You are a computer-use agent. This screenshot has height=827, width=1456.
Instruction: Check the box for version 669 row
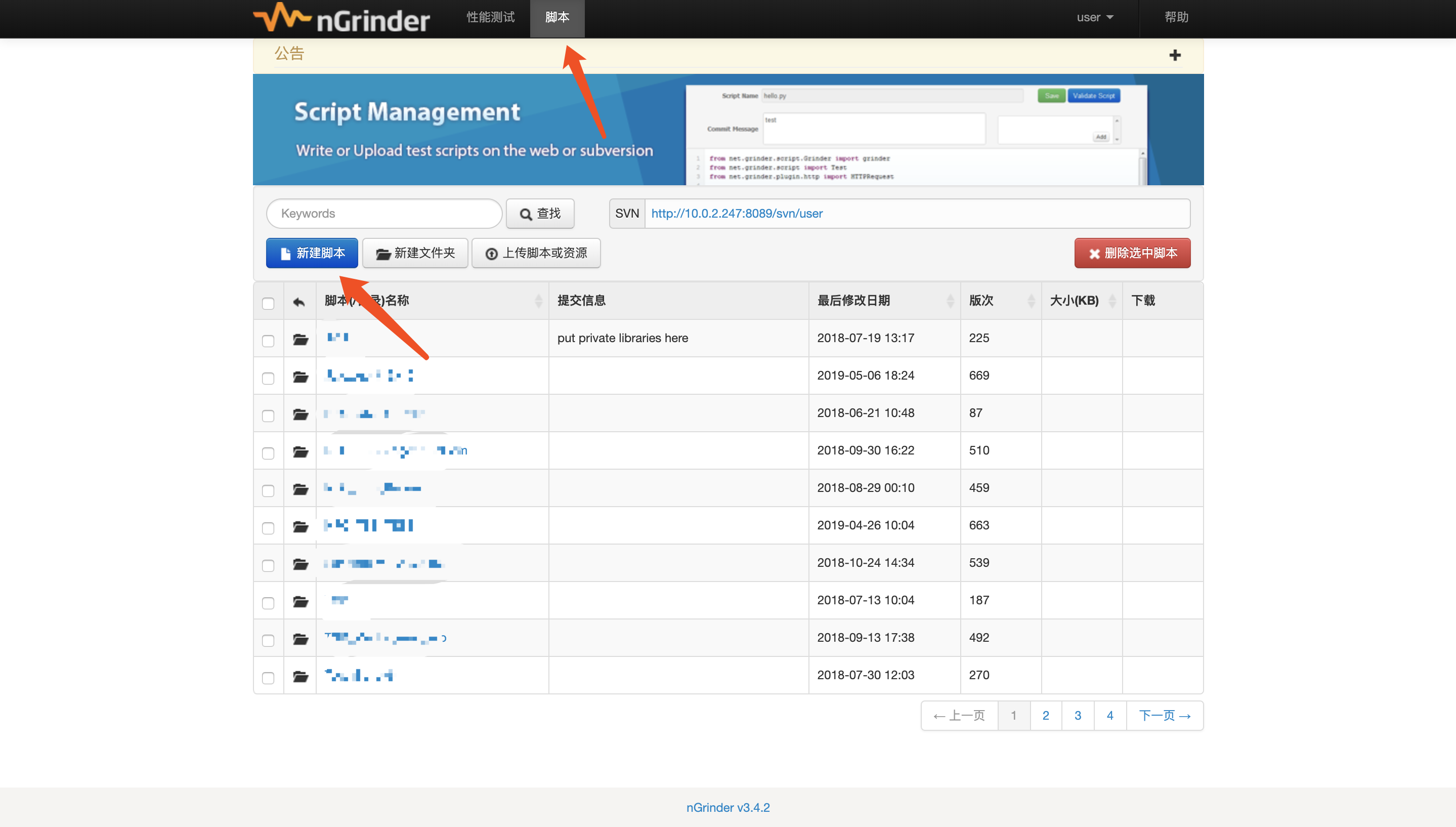tap(268, 378)
